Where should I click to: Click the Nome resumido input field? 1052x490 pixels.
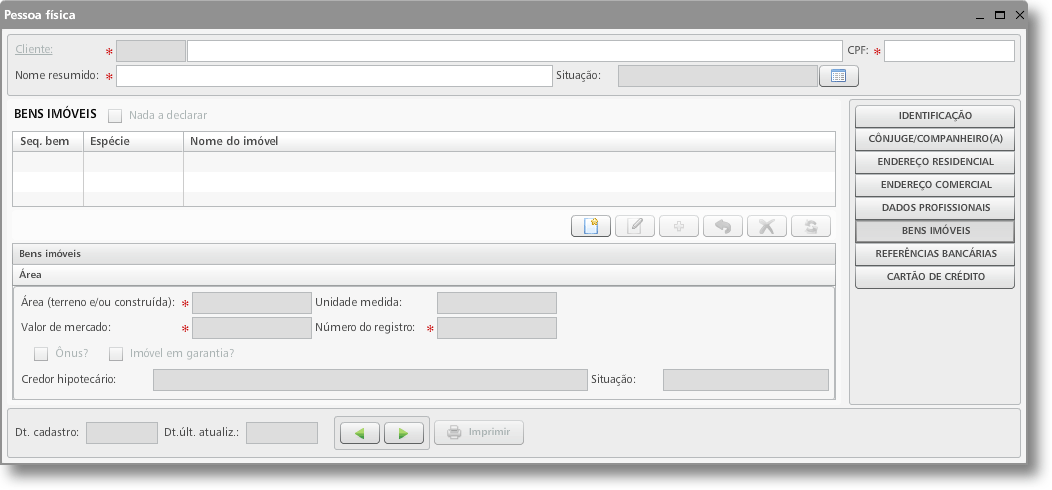334,76
